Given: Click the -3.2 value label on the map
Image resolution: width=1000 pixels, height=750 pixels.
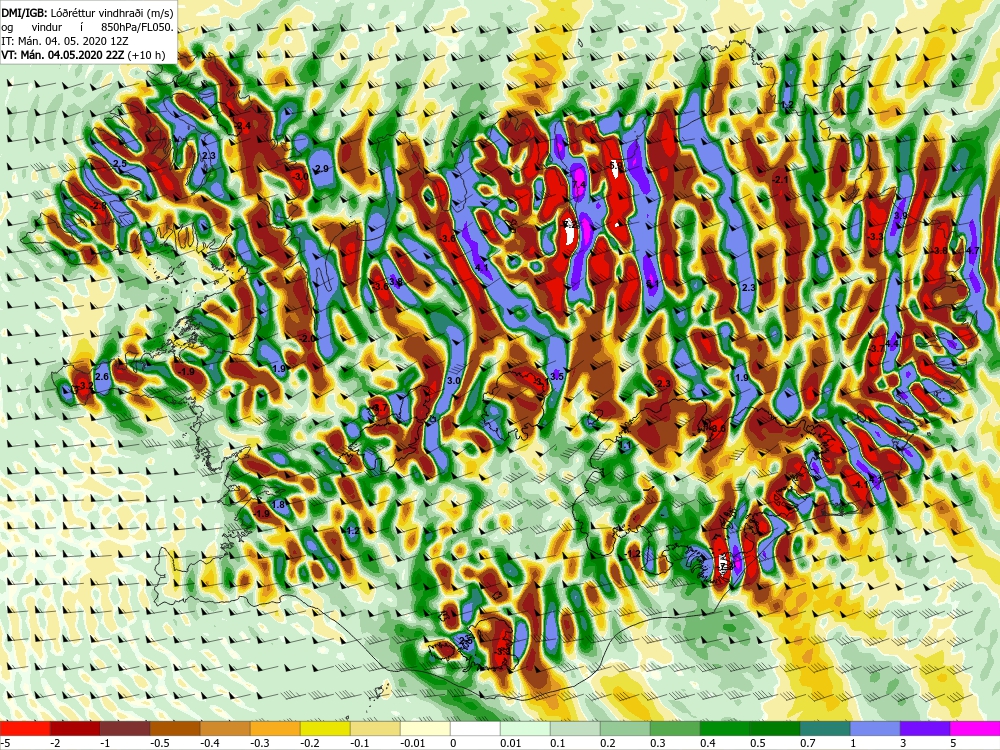Looking at the screenshot, I should (85, 386).
